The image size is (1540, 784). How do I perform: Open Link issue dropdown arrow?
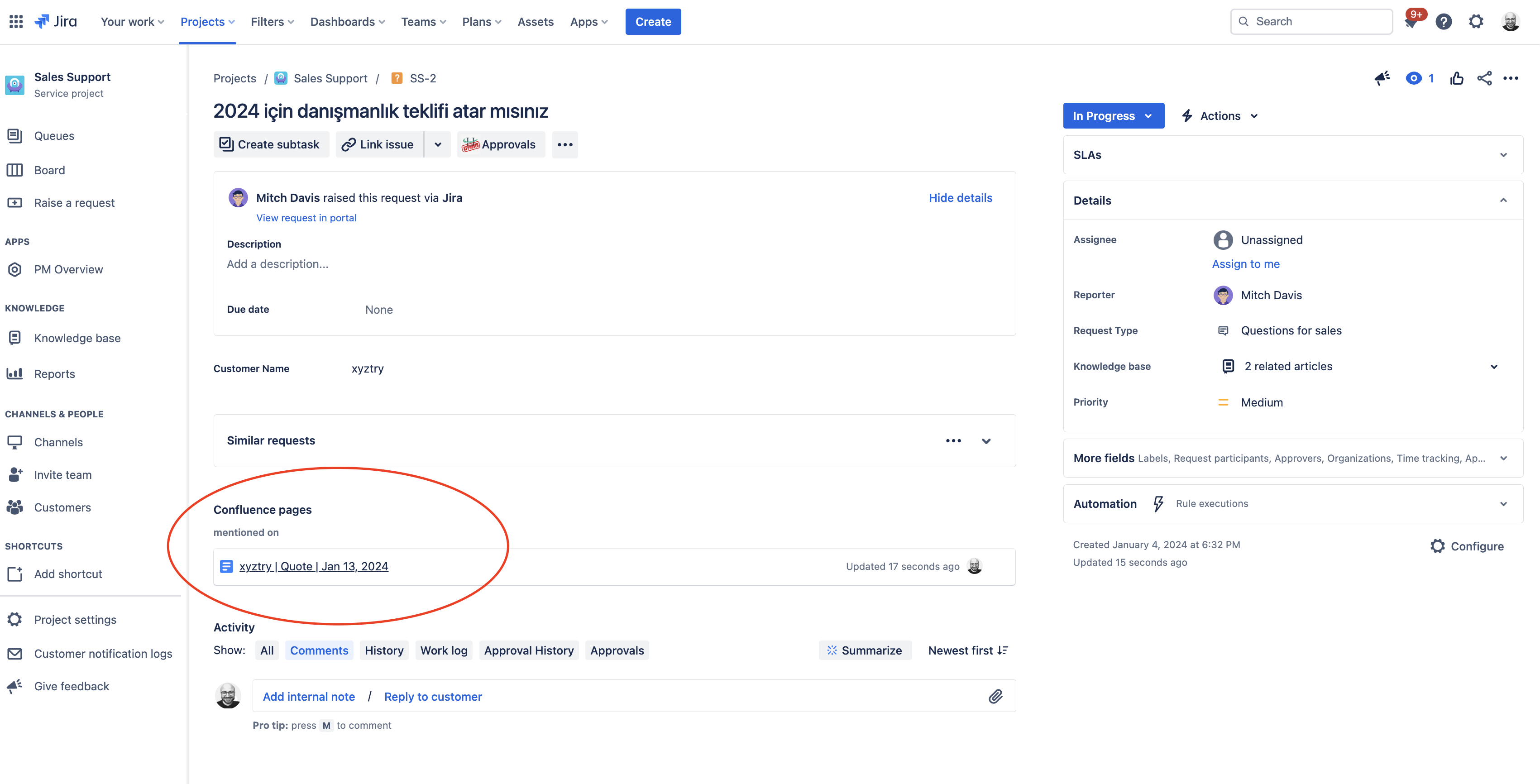[438, 144]
